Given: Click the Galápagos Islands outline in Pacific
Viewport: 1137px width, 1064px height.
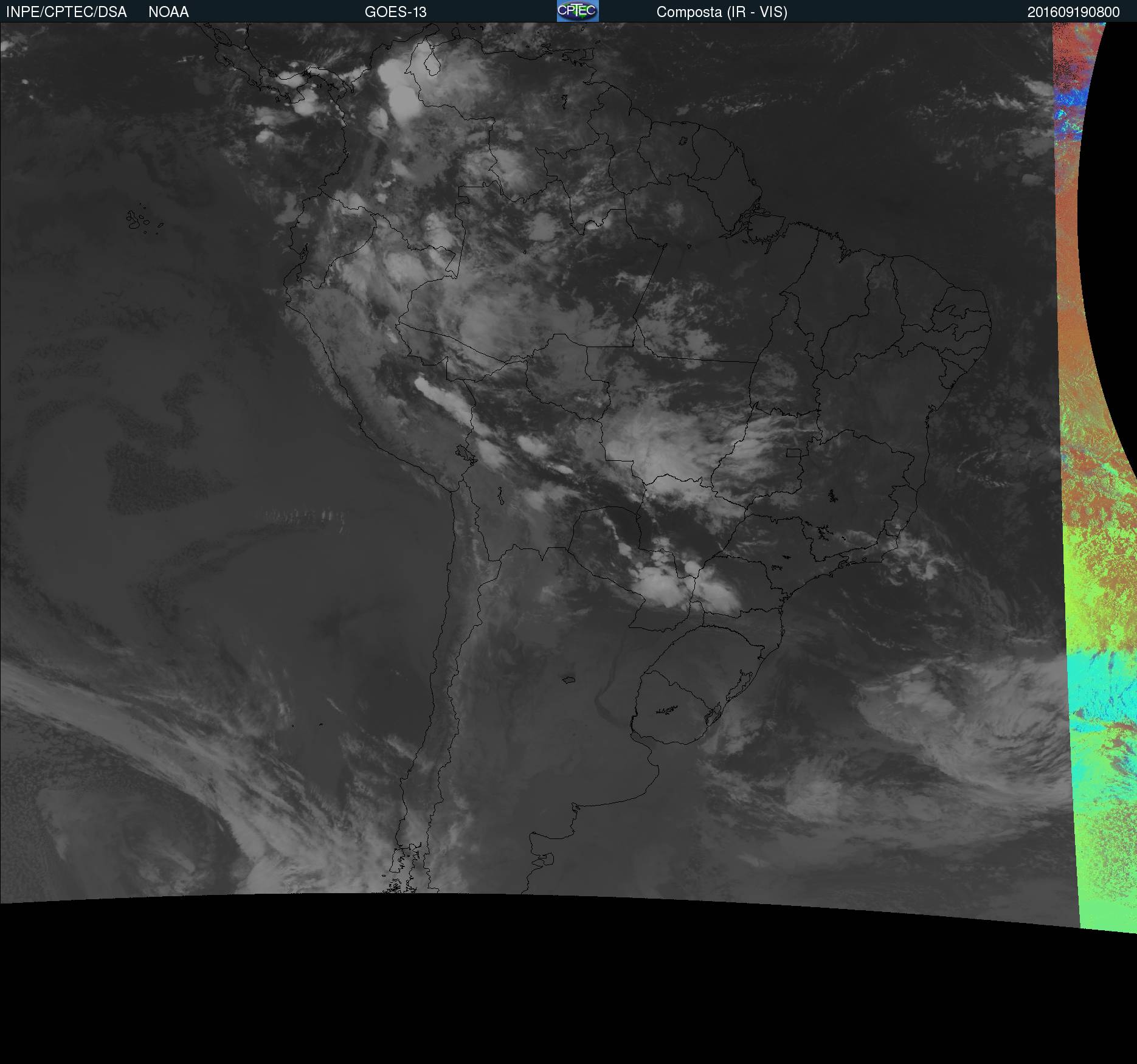Looking at the screenshot, I should click(139, 220).
